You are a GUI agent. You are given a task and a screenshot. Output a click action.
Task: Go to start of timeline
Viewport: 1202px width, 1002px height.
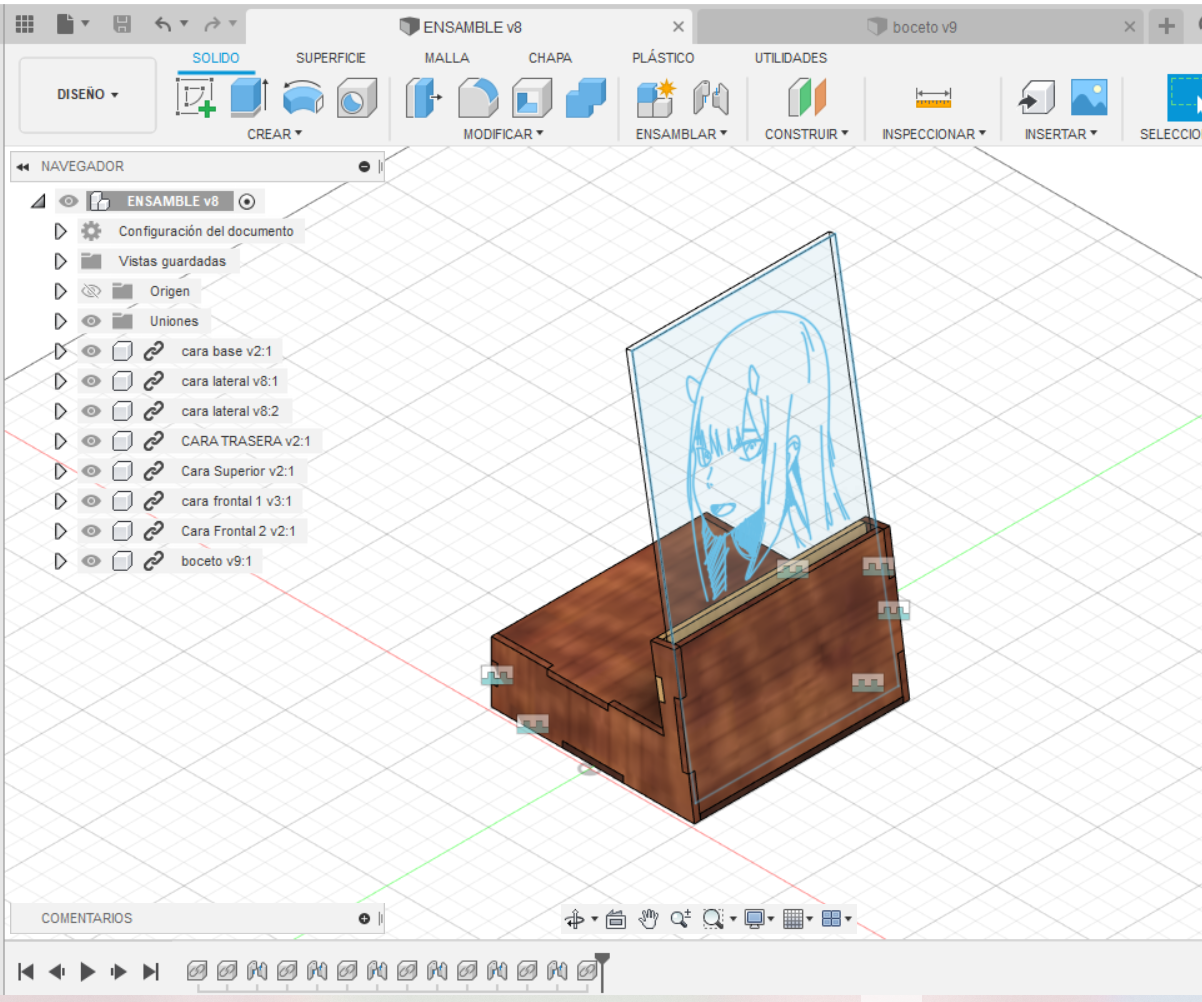tap(27, 971)
